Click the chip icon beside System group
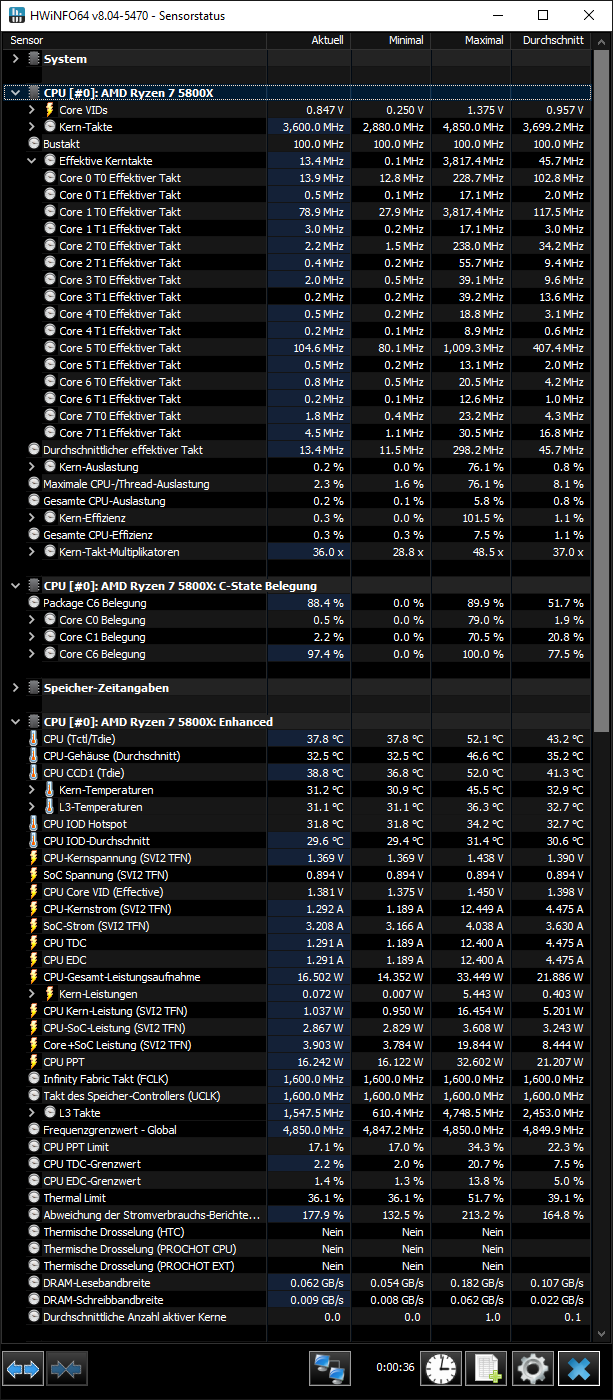This screenshot has width=613, height=1400. [34, 59]
